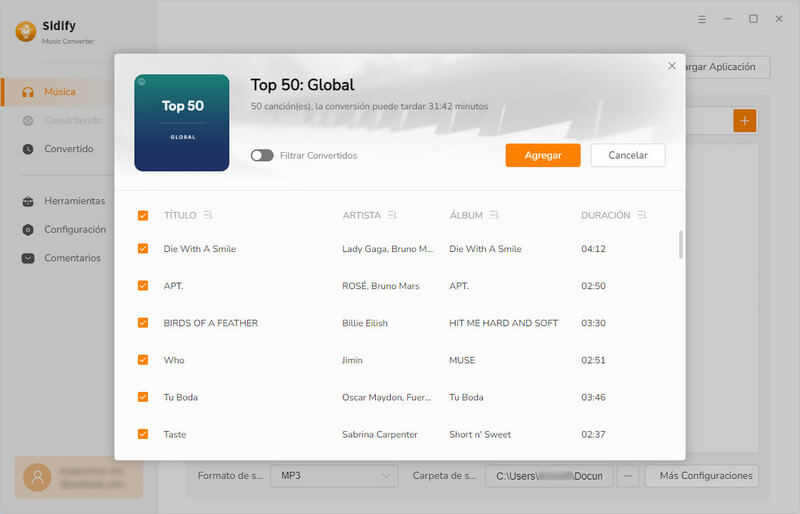Click the Cancelar button
Screen dimensions: 800x514
[x=628, y=155]
